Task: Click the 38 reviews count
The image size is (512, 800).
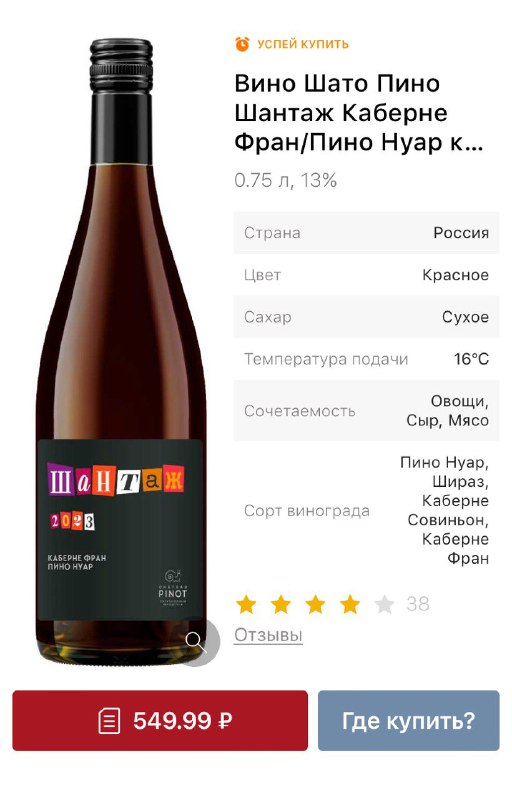Action: coord(418,604)
